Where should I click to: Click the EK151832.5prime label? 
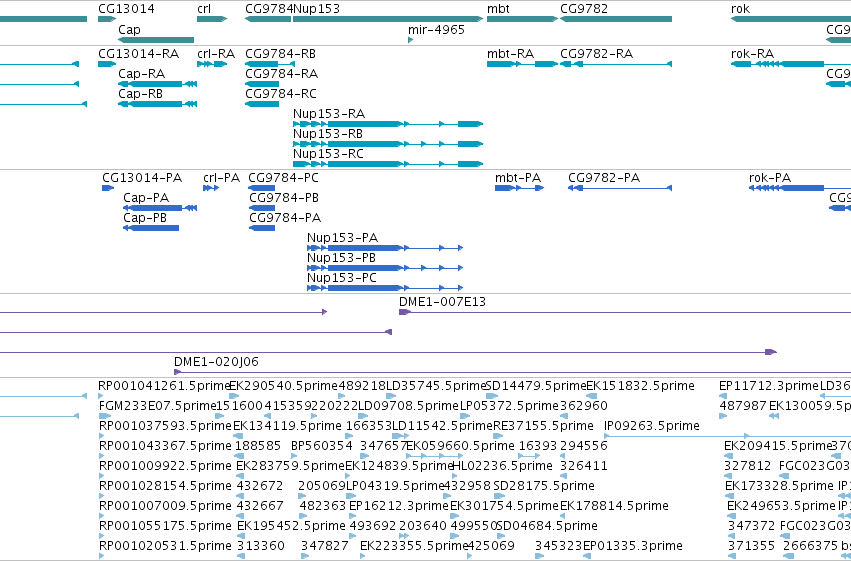(x=640, y=386)
